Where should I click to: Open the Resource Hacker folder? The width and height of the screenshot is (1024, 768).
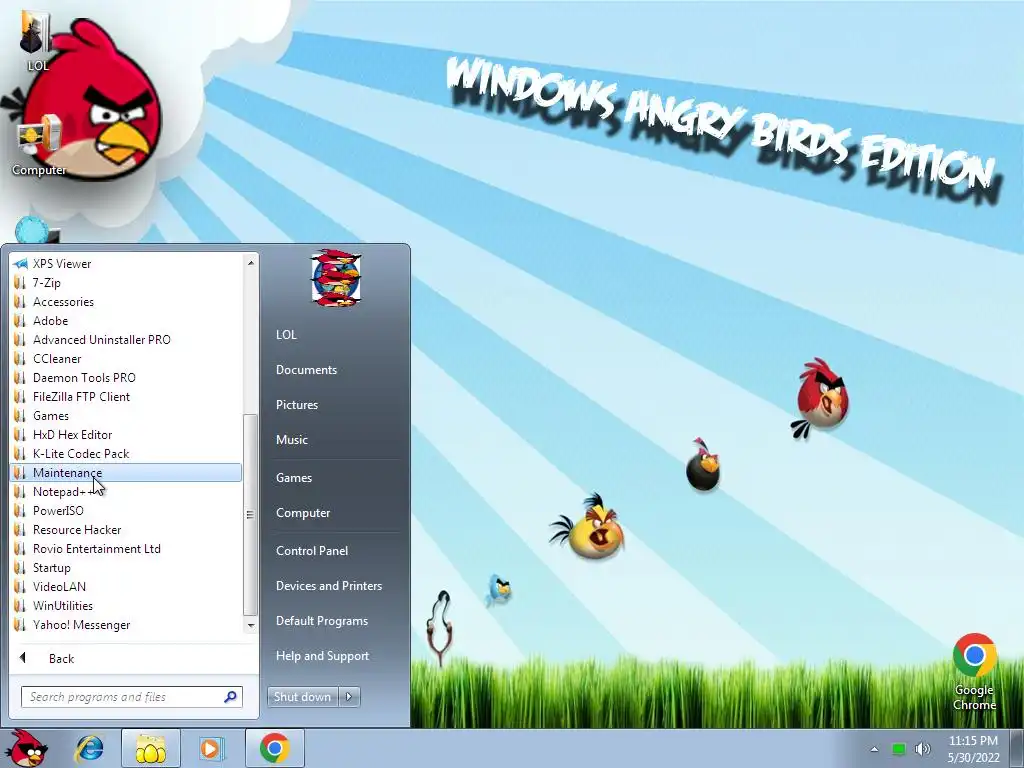pos(125,530)
